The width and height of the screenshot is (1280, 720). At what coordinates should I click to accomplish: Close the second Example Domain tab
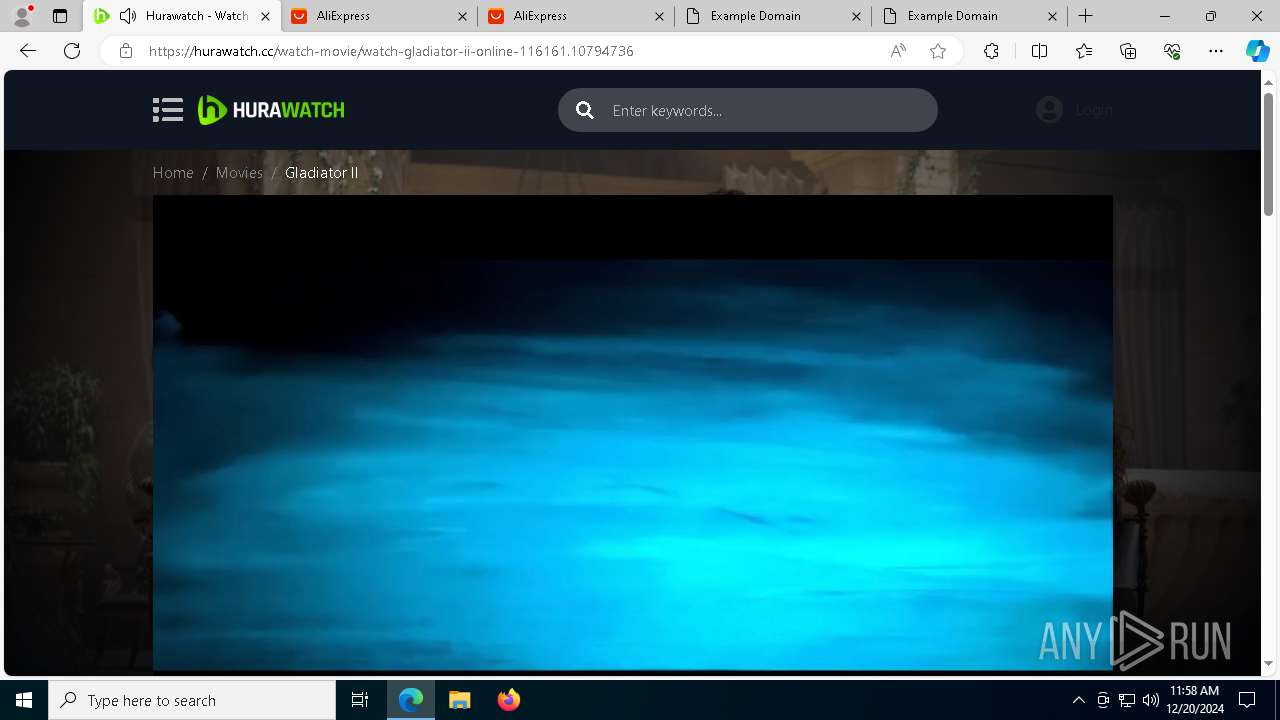pyautogui.click(x=1053, y=16)
